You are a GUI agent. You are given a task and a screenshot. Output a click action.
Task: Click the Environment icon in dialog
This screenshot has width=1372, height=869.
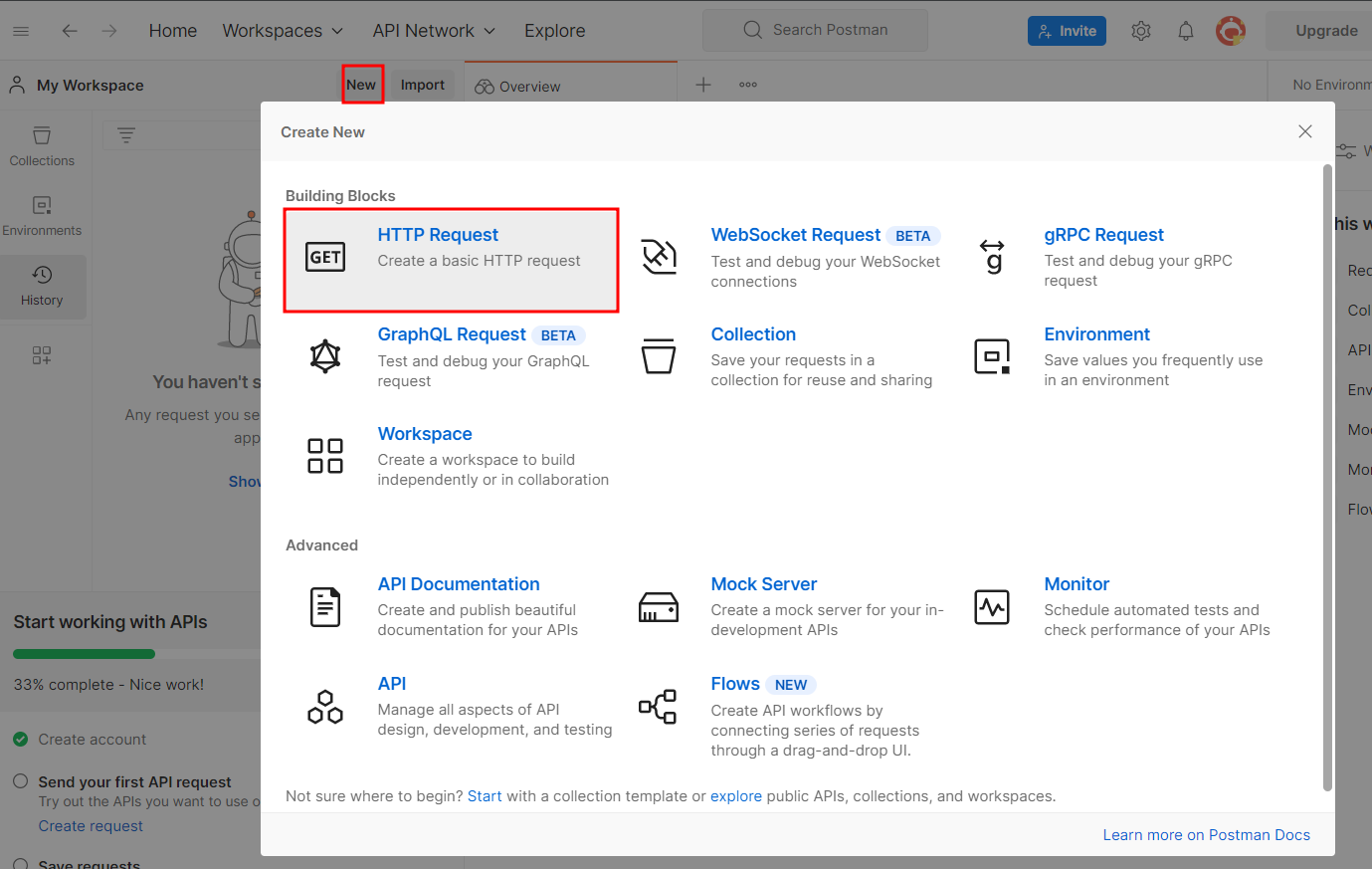[x=992, y=356]
